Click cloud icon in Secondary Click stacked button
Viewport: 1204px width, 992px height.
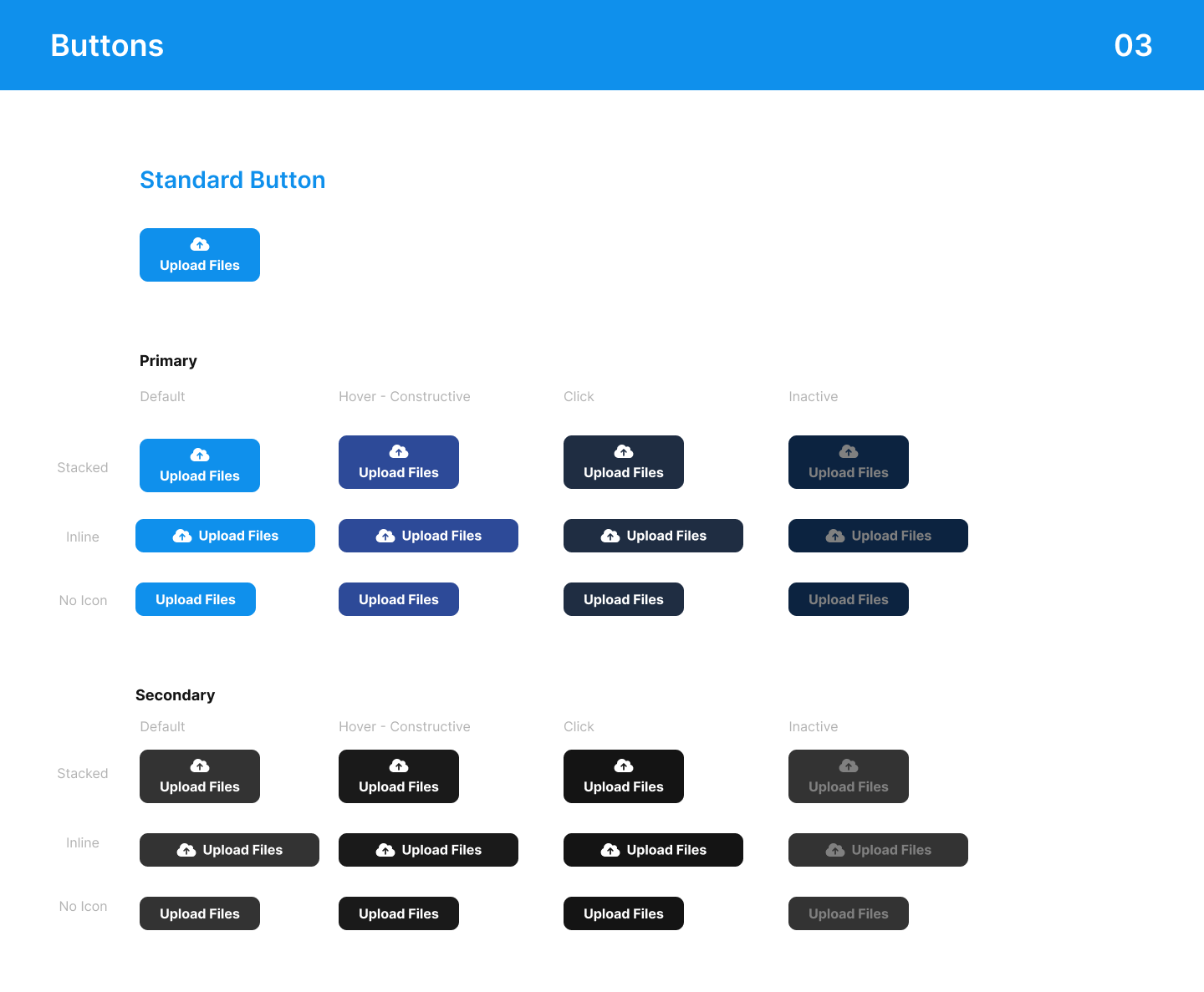point(624,766)
